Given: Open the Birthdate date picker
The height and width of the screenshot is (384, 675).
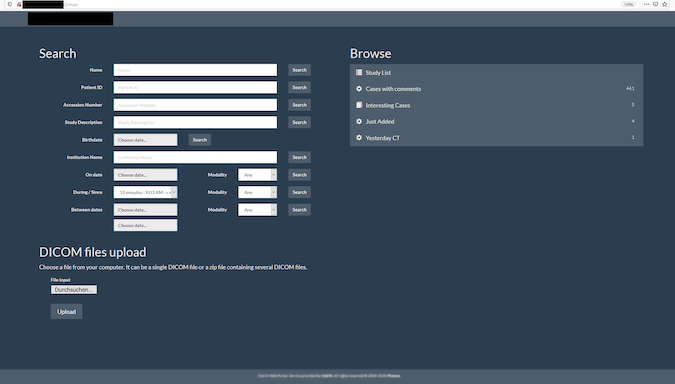Looking at the screenshot, I should pyautogui.click(x=146, y=140).
